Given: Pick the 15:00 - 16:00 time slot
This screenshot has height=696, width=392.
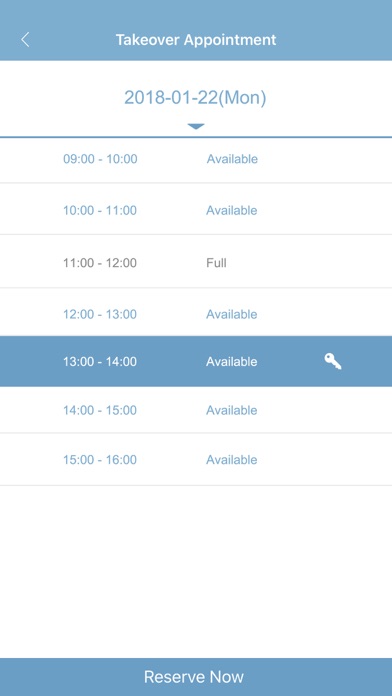Looking at the screenshot, I should (196, 459).
